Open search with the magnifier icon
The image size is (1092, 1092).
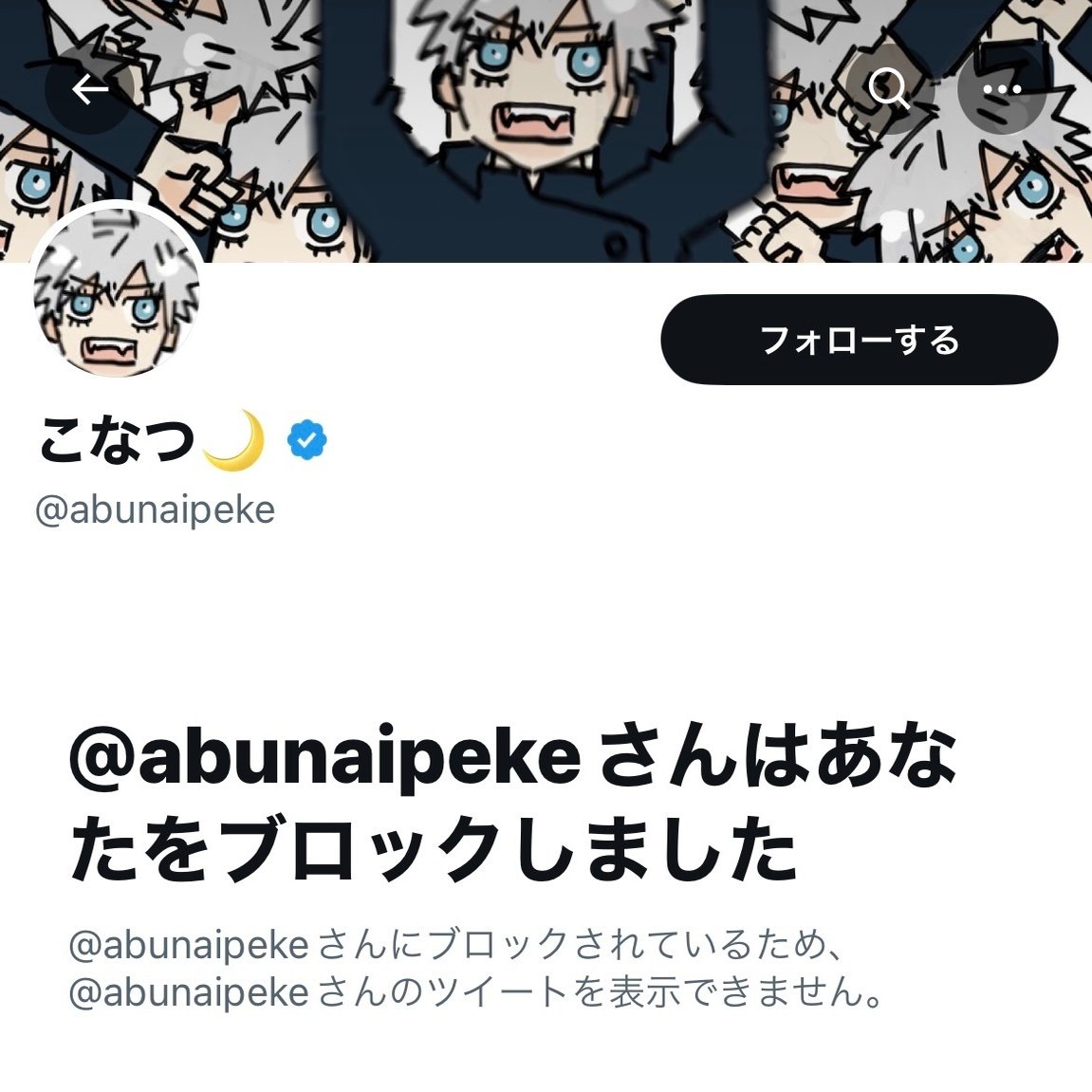[889, 90]
